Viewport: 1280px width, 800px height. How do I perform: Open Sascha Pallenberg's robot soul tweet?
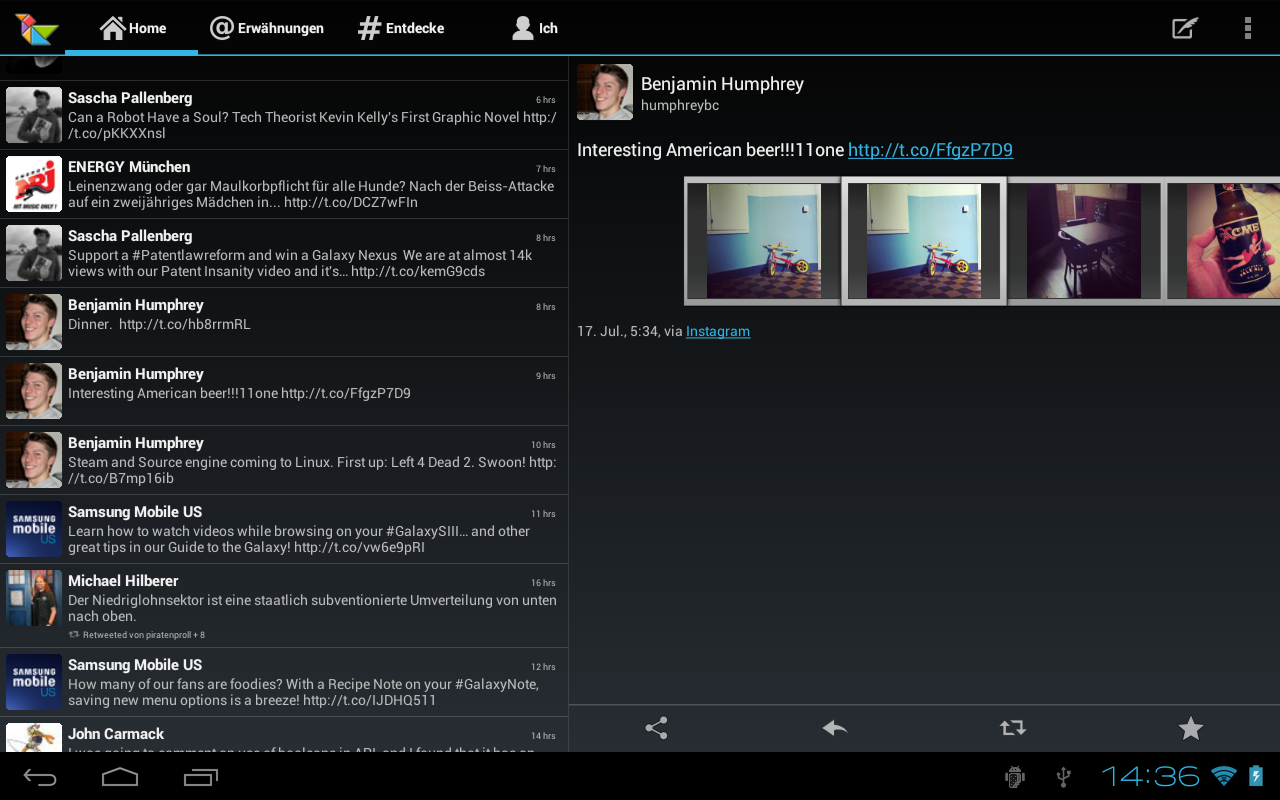pyautogui.click(x=284, y=115)
